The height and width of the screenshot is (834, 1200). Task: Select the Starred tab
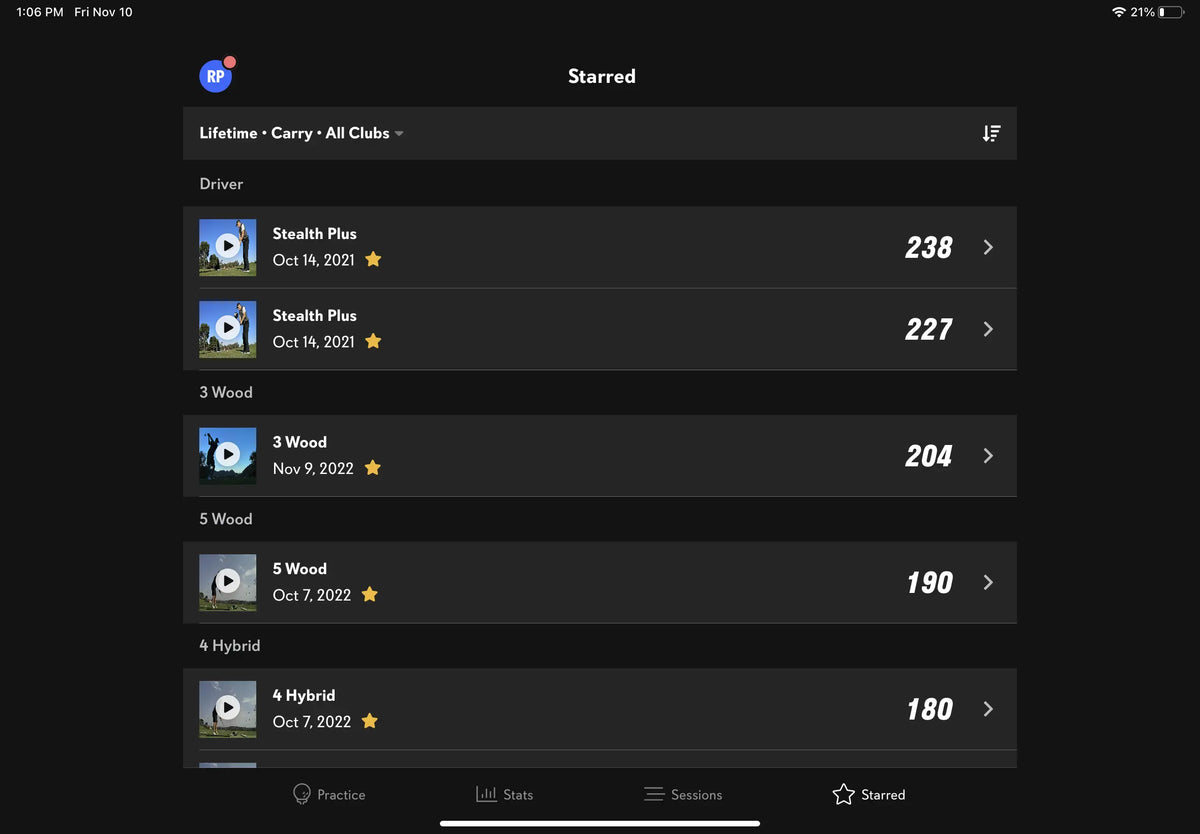868,794
